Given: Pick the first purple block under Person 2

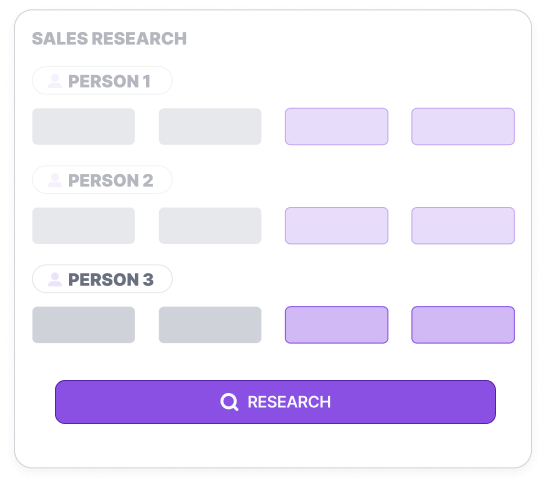Looking at the screenshot, I should 336,226.
